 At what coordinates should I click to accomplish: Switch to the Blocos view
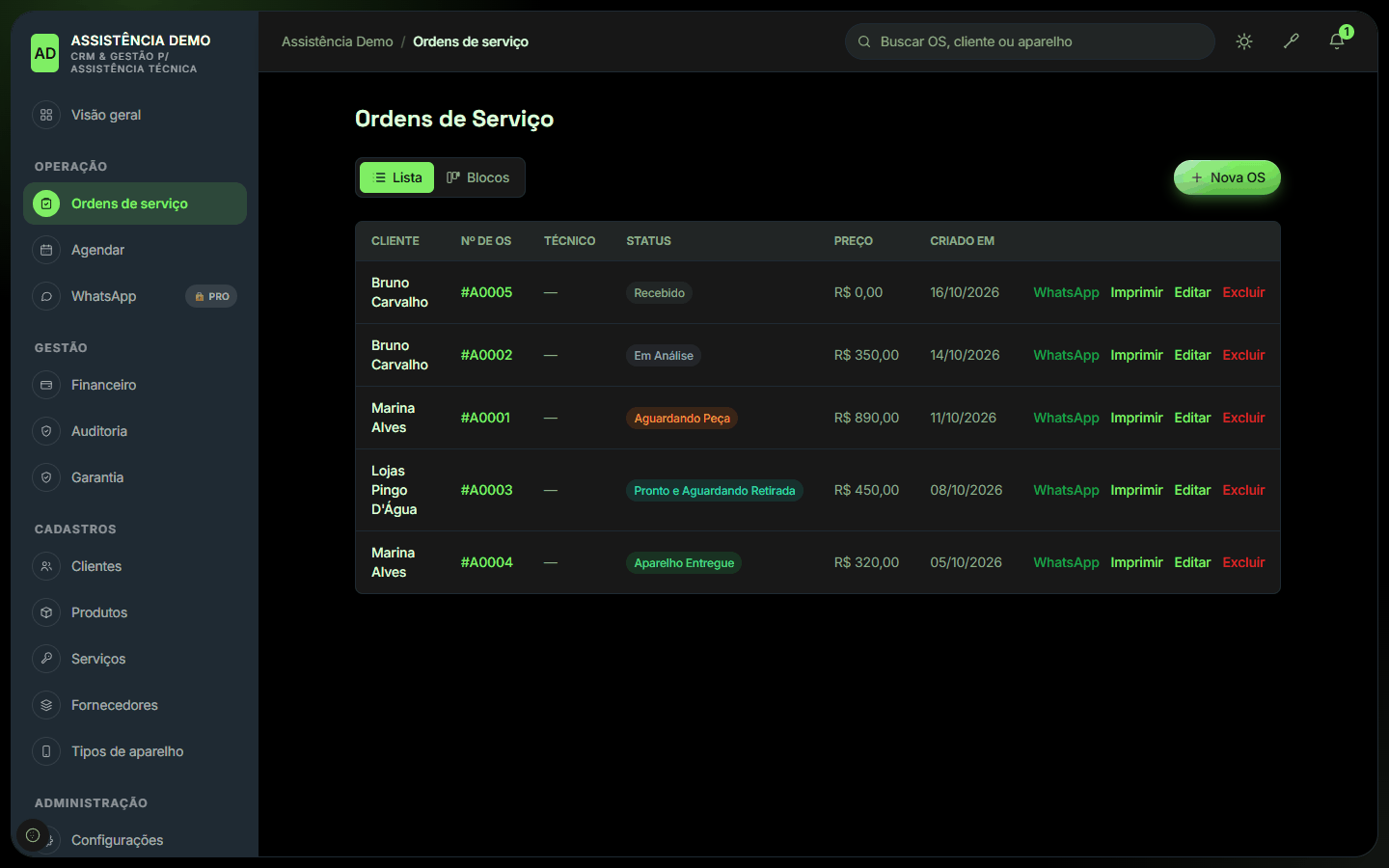pyautogui.click(x=477, y=177)
